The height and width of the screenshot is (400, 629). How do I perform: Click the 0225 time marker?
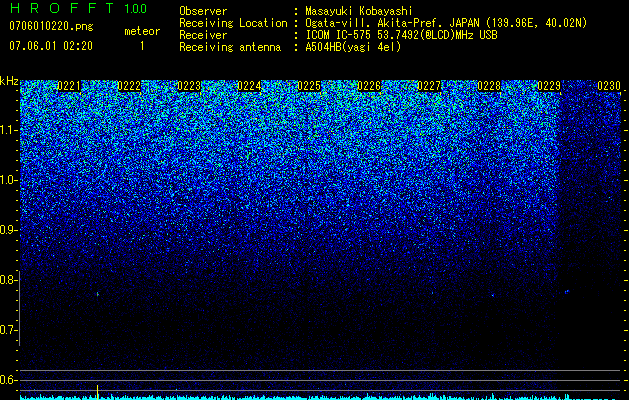click(309, 86)
